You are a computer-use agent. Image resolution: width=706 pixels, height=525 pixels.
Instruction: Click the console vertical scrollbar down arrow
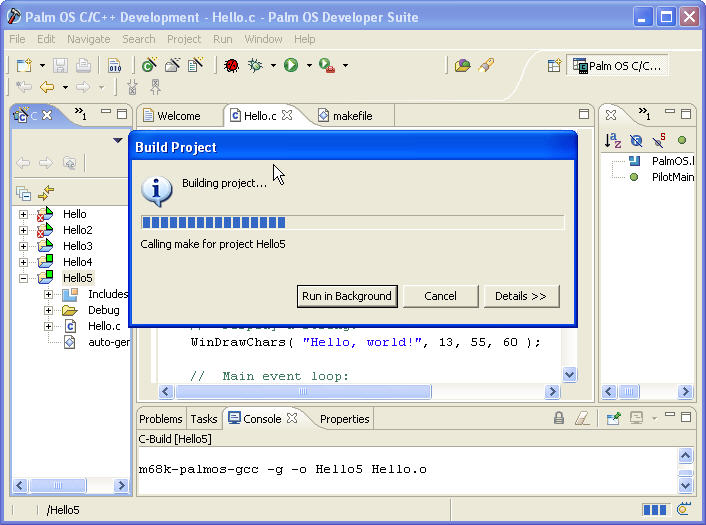pos(685,485)
